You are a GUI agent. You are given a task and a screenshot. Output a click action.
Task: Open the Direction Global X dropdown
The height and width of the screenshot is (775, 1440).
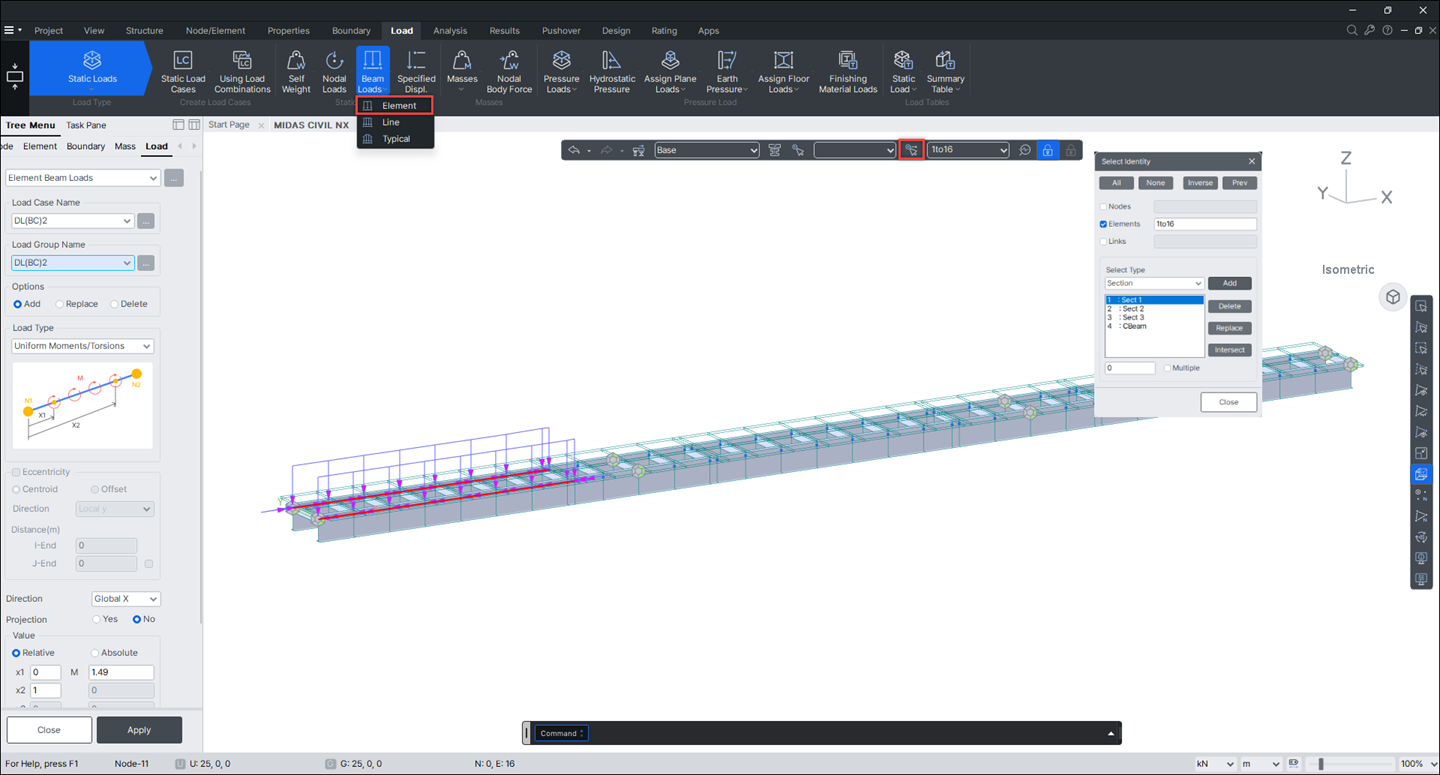[x=125, y=599]
